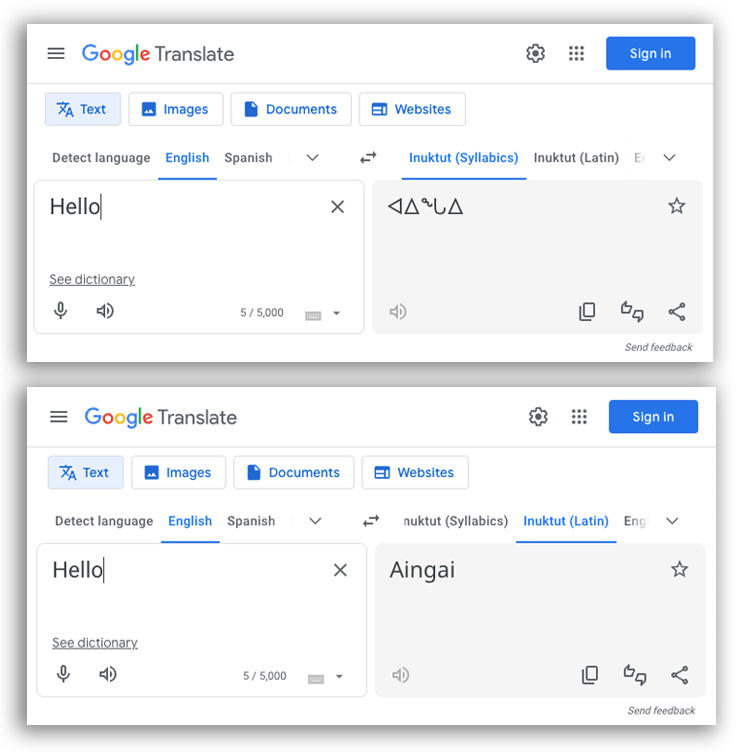Switch to Documents tab in the lower window
The width and height of the screenshot is (739, 753).
[293, 473]
